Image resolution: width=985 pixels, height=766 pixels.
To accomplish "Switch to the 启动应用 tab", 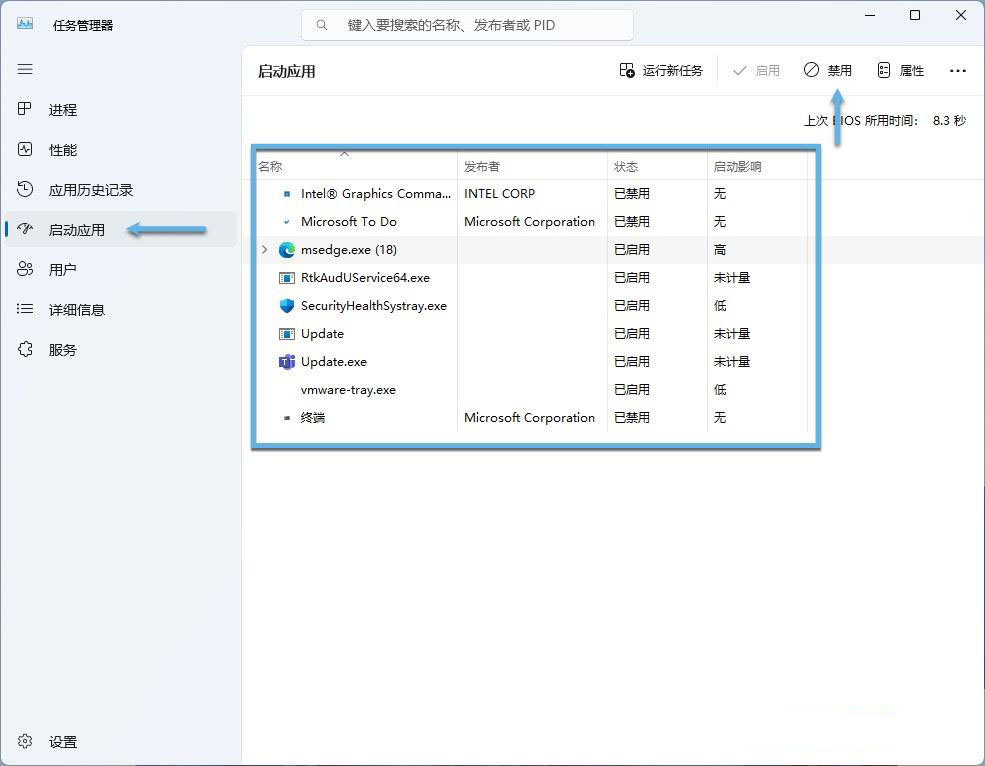I will [77, 229].
